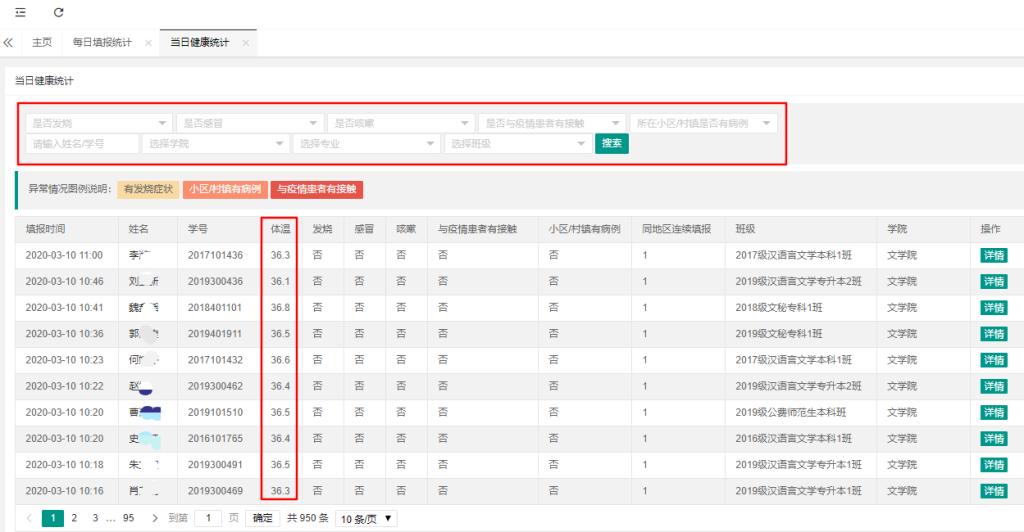Click the green 搜索 button
Screen dimensions: 1024x532
[612, 144]
